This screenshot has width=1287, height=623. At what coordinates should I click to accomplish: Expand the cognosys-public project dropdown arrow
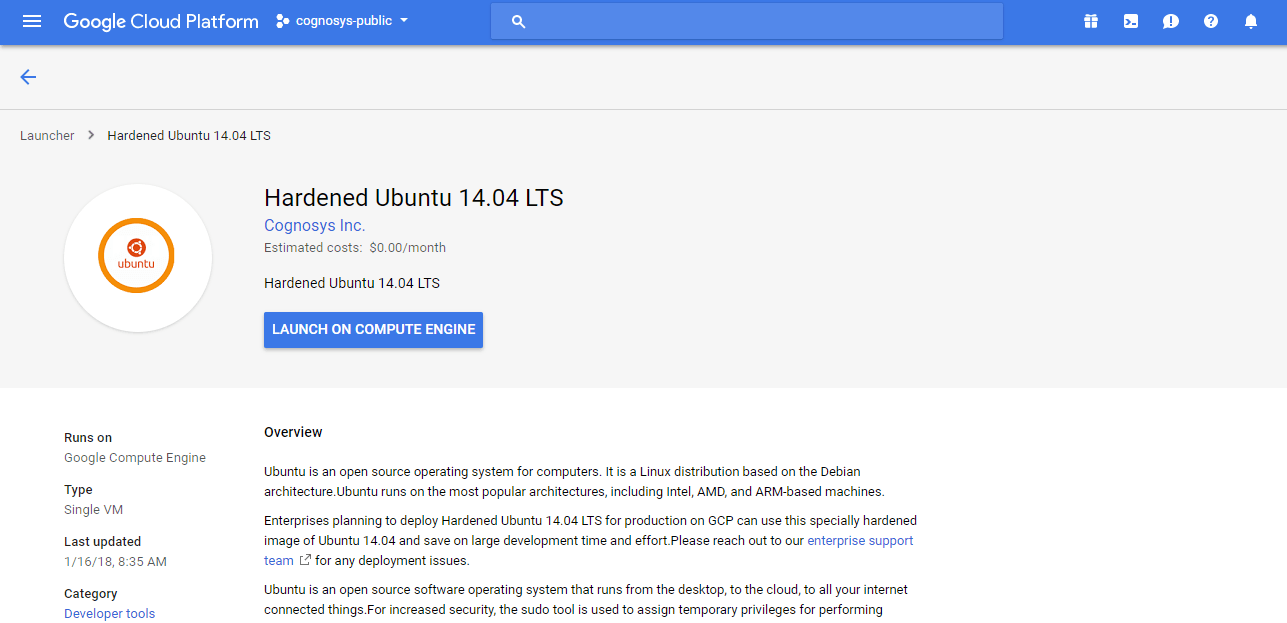coord(404,21)
